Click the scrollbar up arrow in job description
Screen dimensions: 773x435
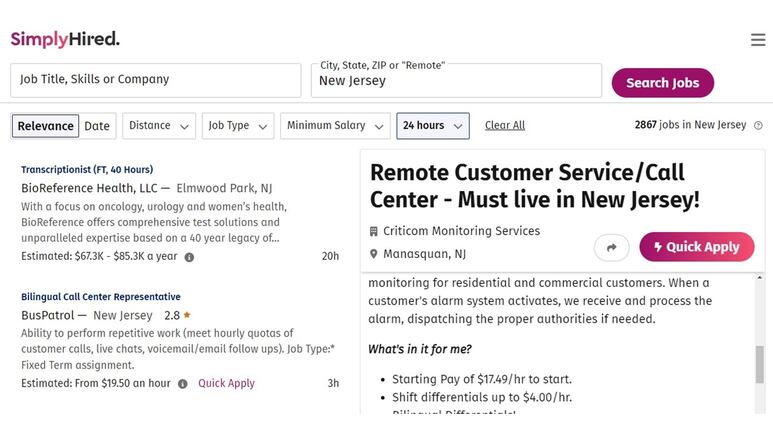(x=760, y=278)
